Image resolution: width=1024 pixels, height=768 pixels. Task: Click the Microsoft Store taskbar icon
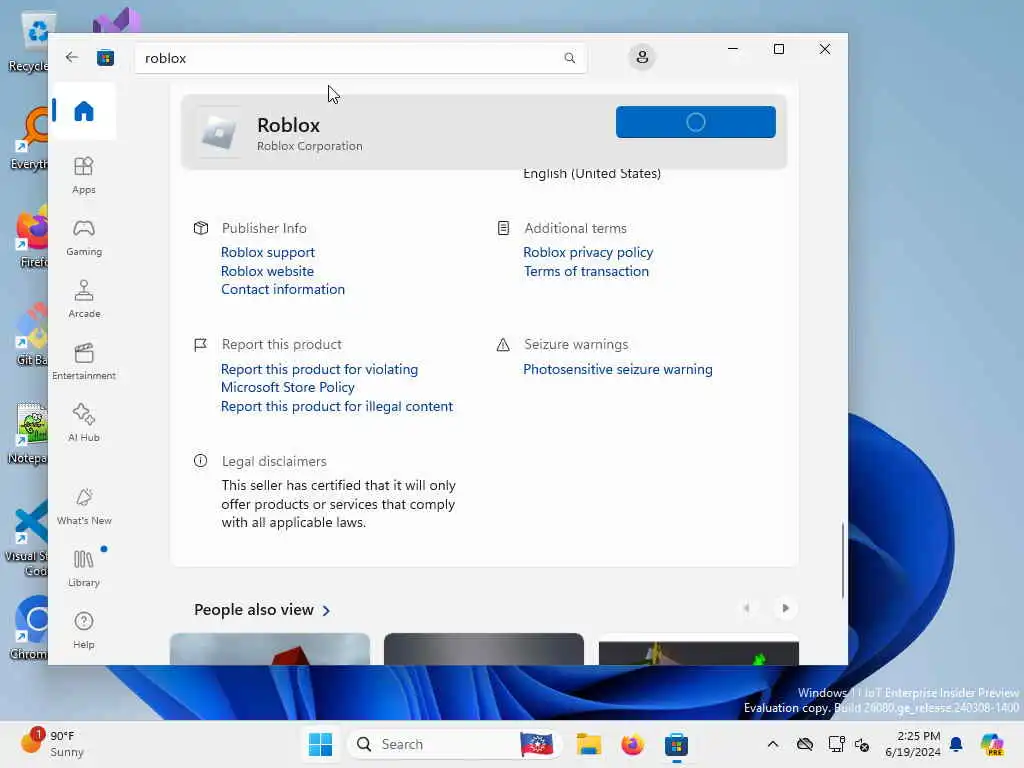tap(676, 744)
